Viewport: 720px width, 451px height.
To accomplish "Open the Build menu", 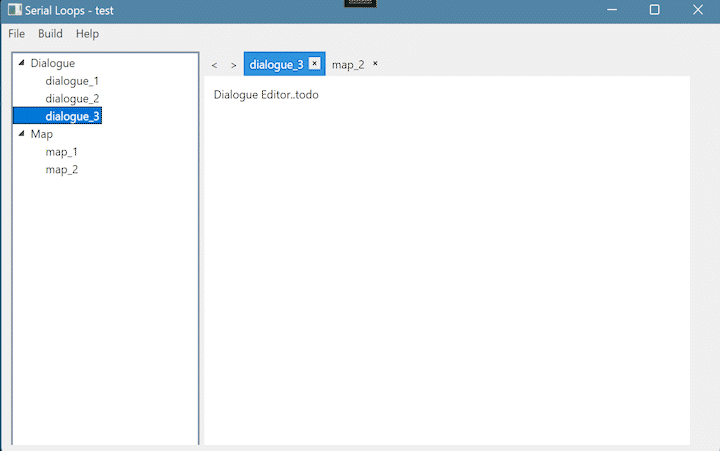I will pos(50,34).
